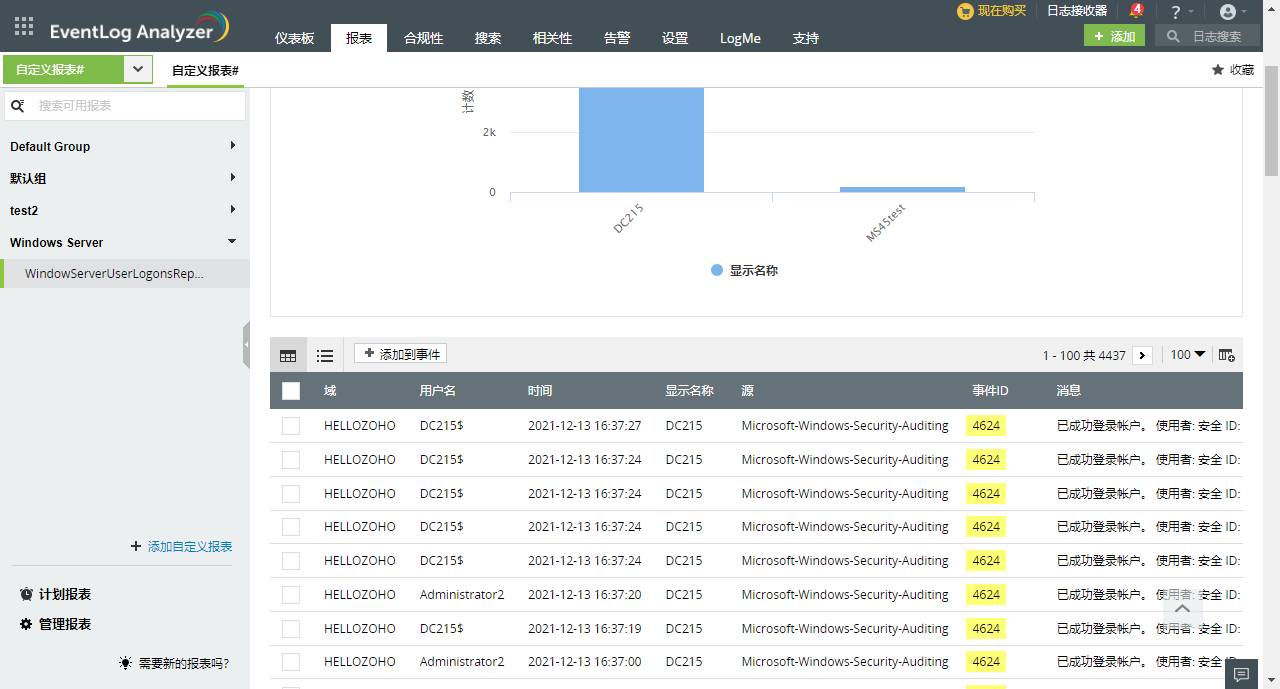Viewport: 1280px width, 689px height.
Task: Check the first row with time 16:37:27
Action: (291, 426)
